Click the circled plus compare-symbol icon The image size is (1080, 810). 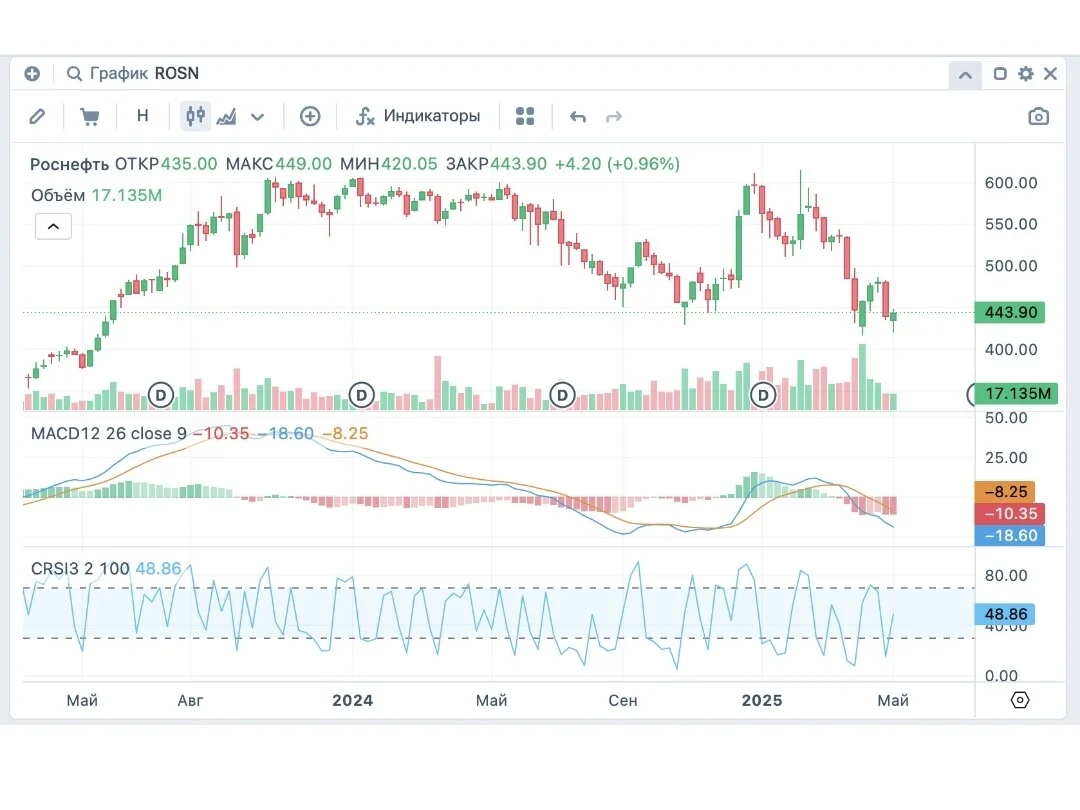coord(310,116)
